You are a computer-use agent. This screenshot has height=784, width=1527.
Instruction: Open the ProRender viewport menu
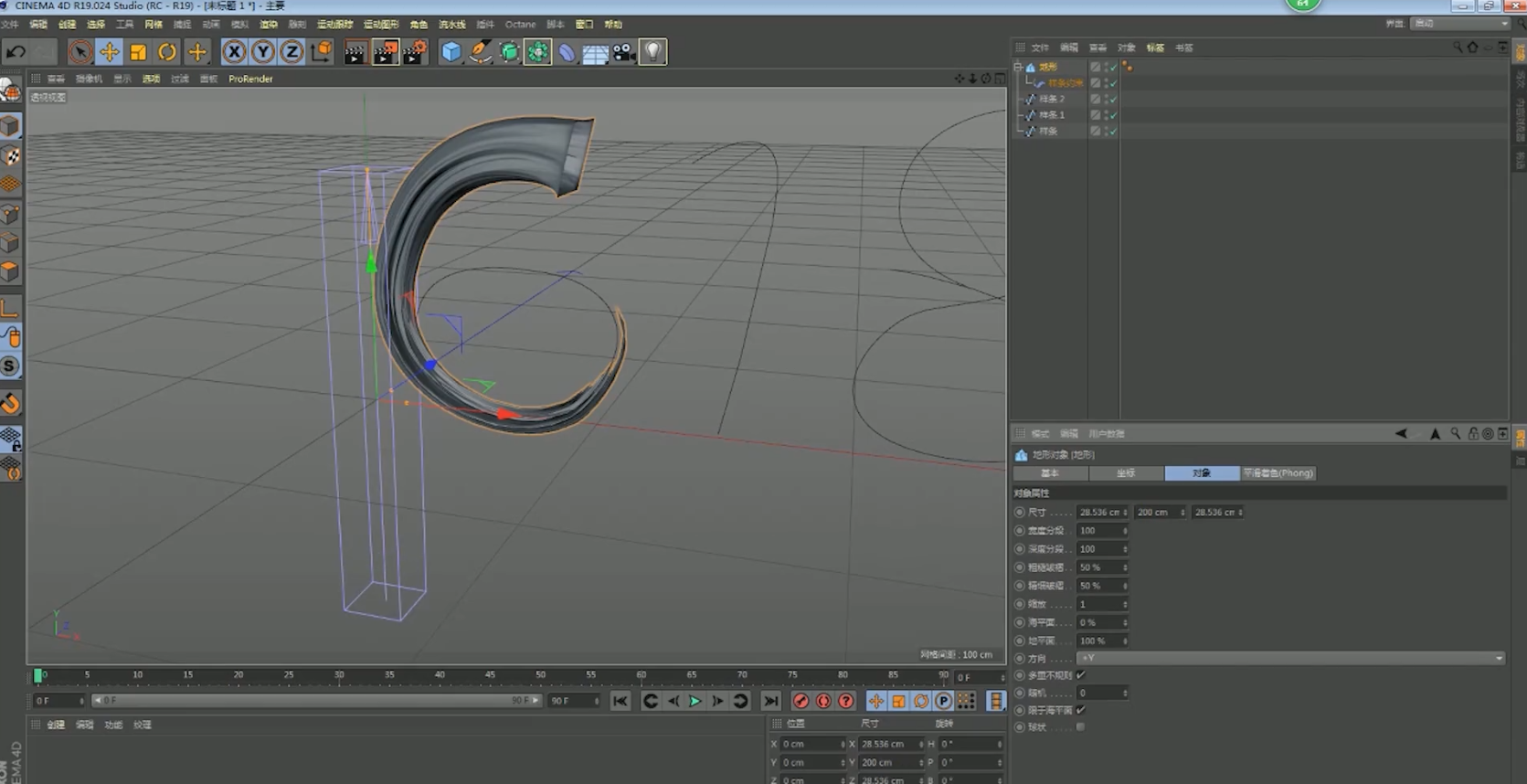pyautogui.click(x=250, y=79)
